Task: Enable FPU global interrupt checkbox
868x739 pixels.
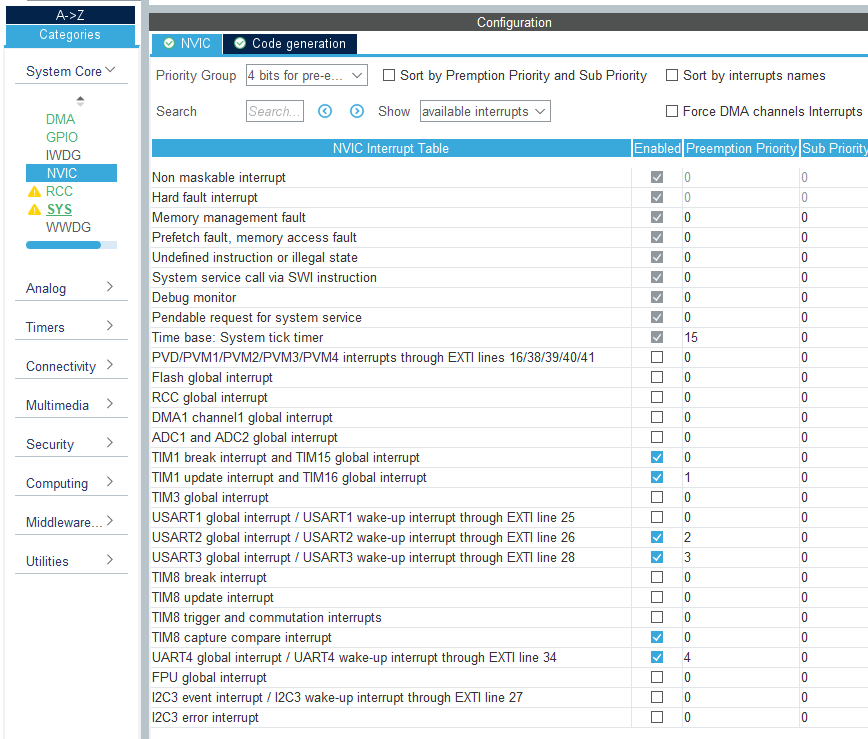Action: pyautogui.click(x=657, y=677)
